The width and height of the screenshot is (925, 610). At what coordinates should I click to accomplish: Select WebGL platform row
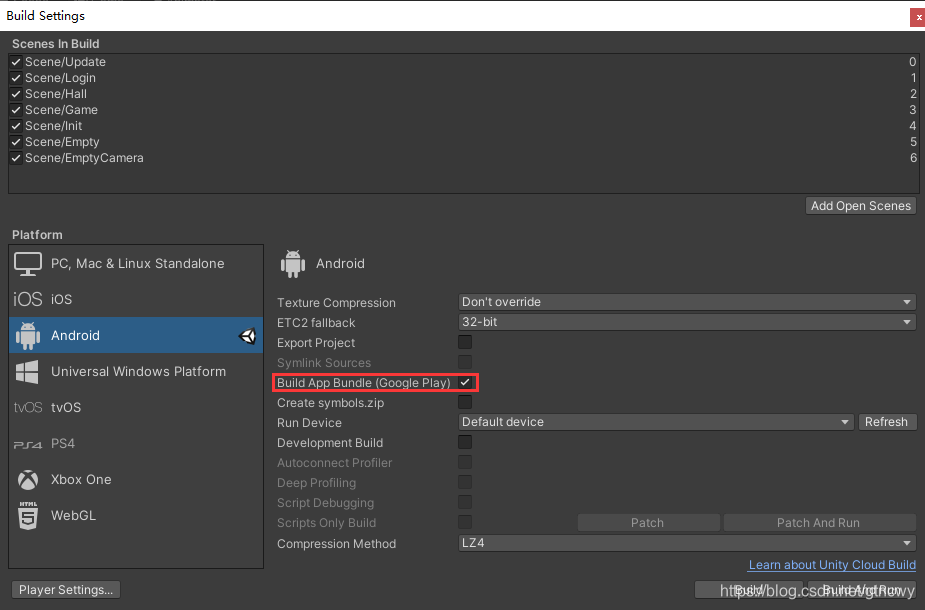[136, 516]
